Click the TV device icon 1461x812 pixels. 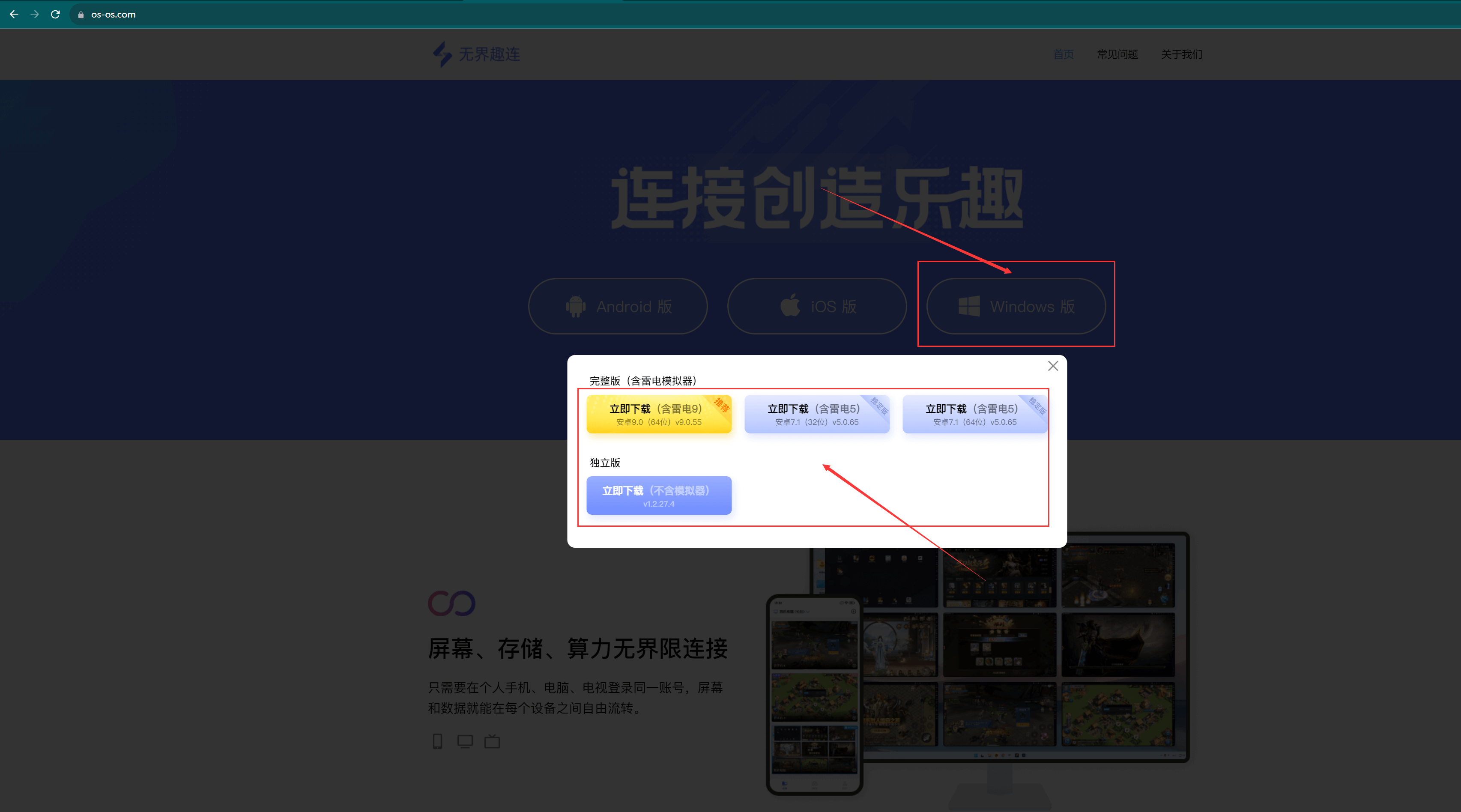click(492, 741)
